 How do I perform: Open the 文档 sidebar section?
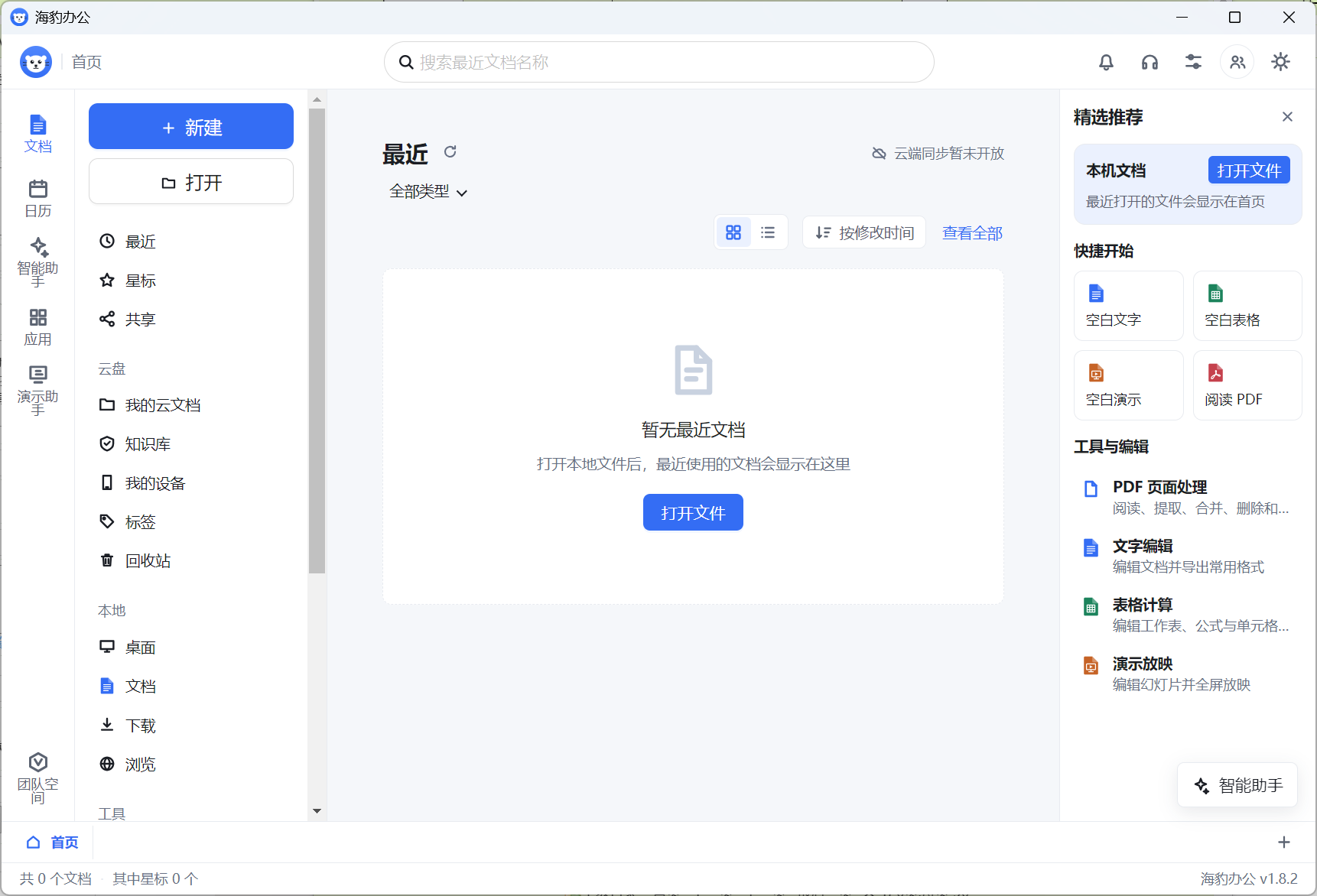[37, 134]
